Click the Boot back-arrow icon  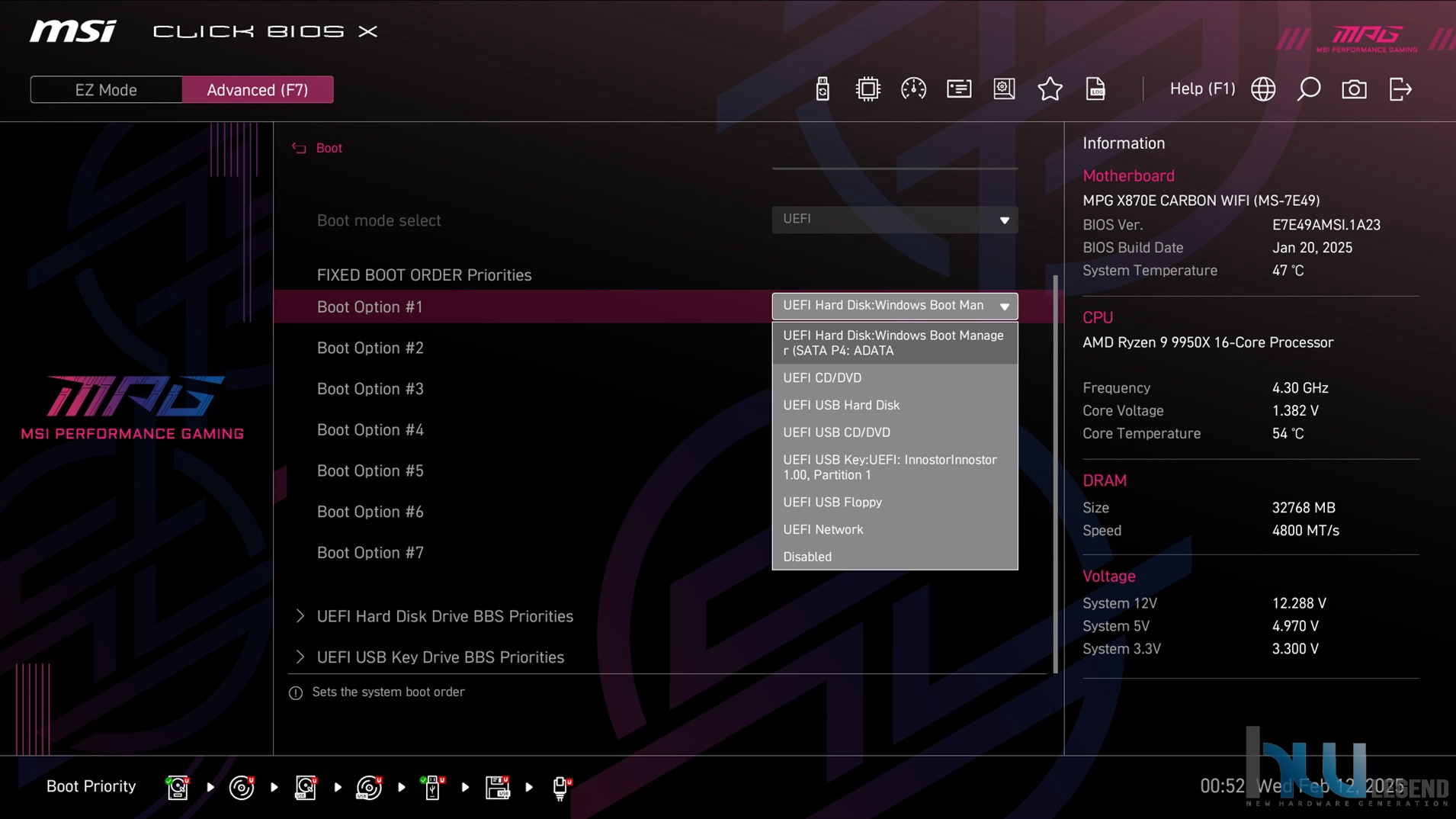click(x=299, y=148)
